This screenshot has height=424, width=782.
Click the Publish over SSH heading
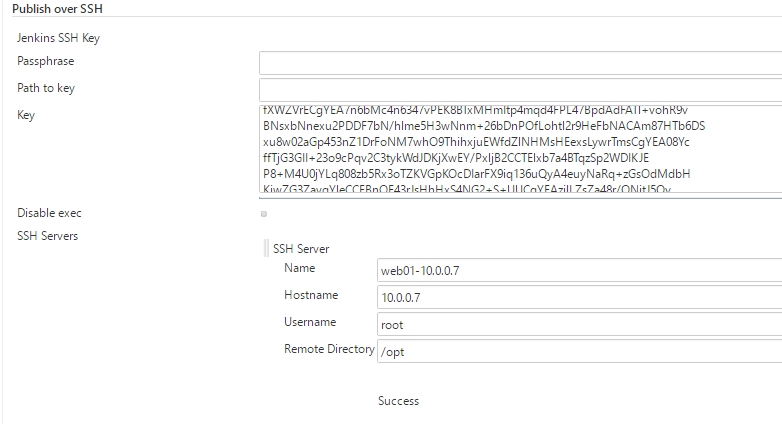[x=57, y=9]
